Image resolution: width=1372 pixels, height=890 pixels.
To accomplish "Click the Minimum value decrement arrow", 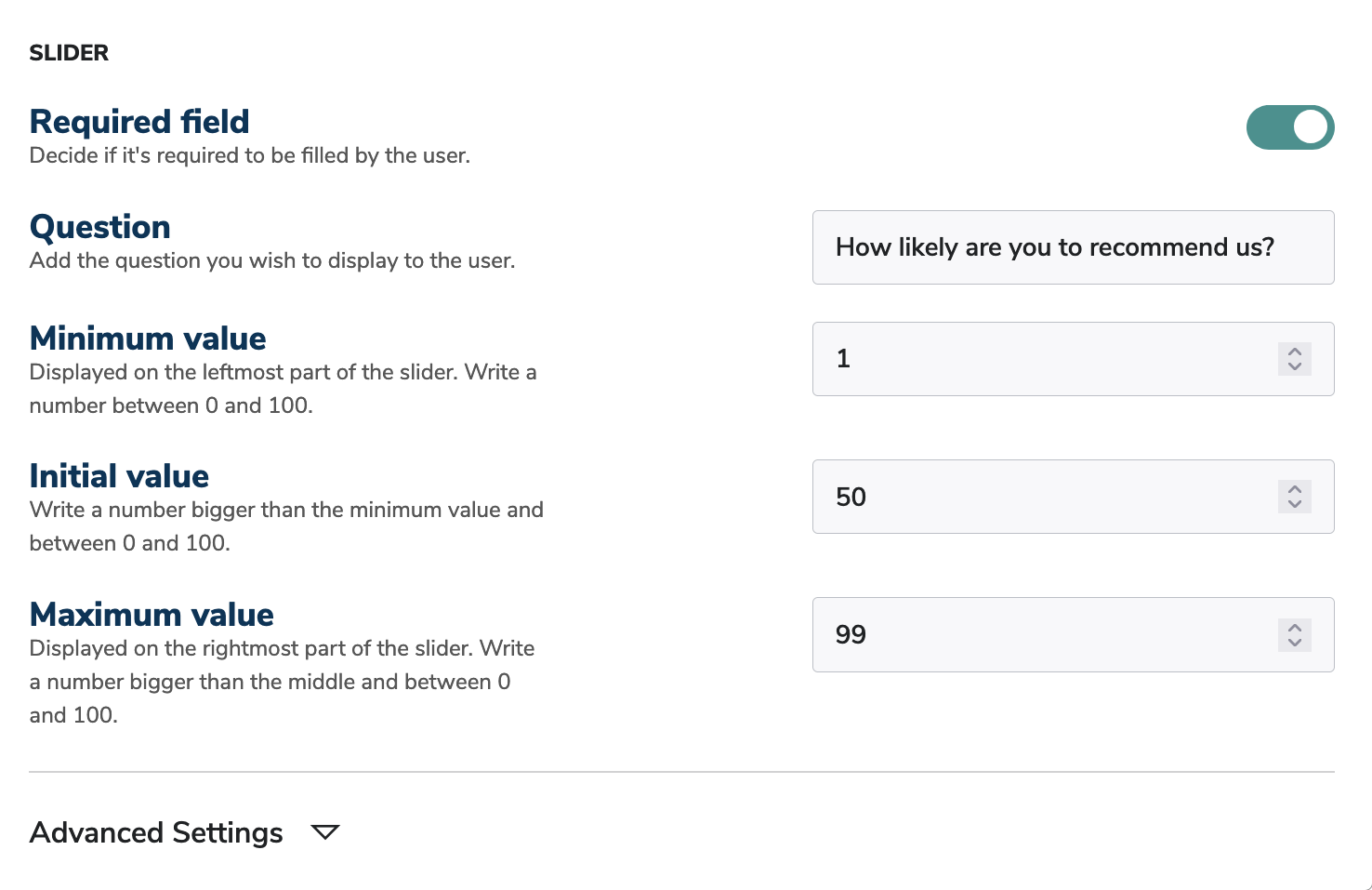I will coord(1293,366).
